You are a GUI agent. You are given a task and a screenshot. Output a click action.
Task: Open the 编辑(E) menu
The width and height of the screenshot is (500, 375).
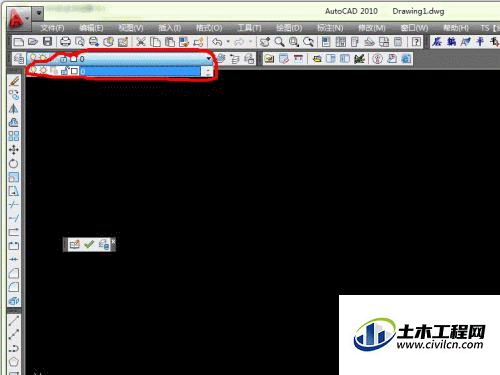91,28
